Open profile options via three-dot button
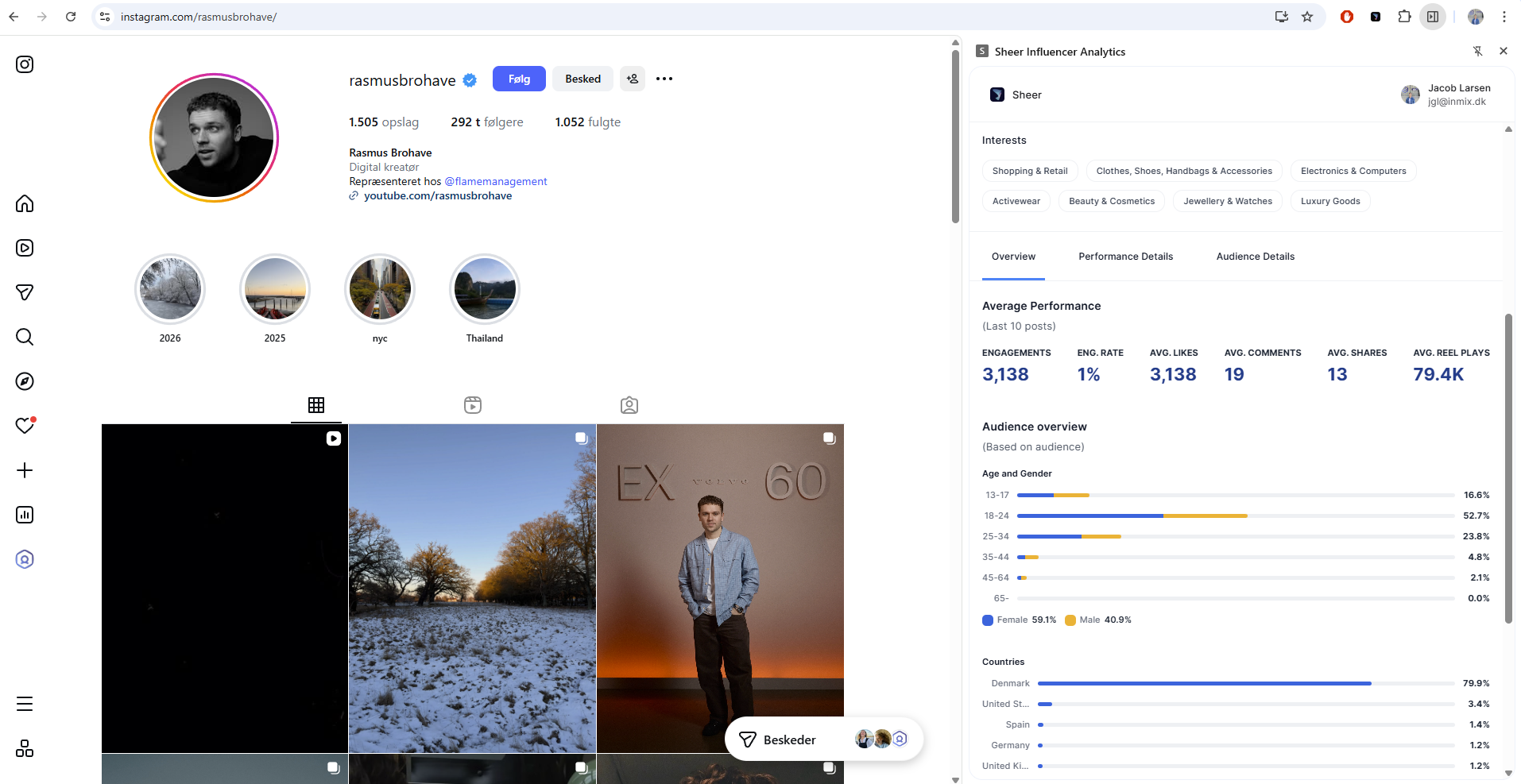This screenshot has width=1521, height=784. pyautogui.click(x=664, y=79)
